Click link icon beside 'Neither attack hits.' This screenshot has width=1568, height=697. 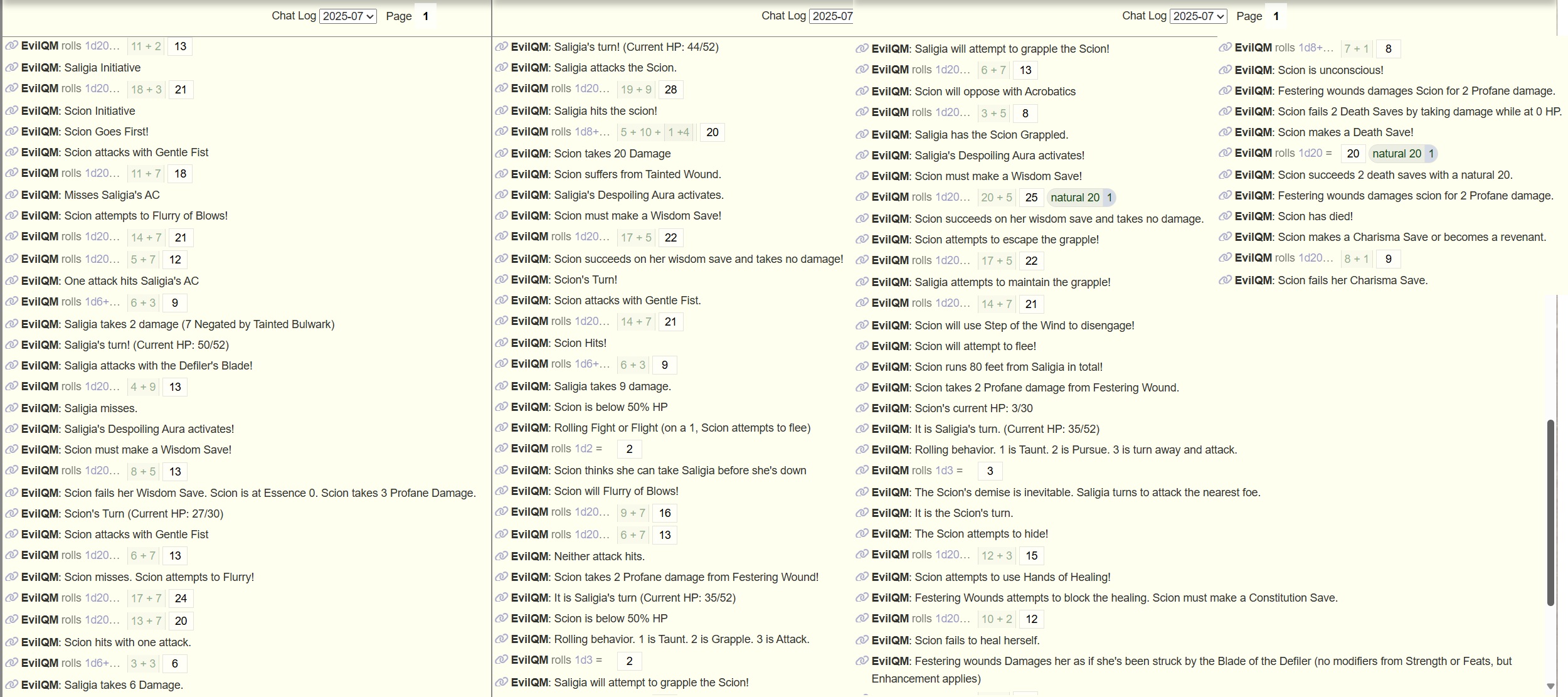click(501, 556)
